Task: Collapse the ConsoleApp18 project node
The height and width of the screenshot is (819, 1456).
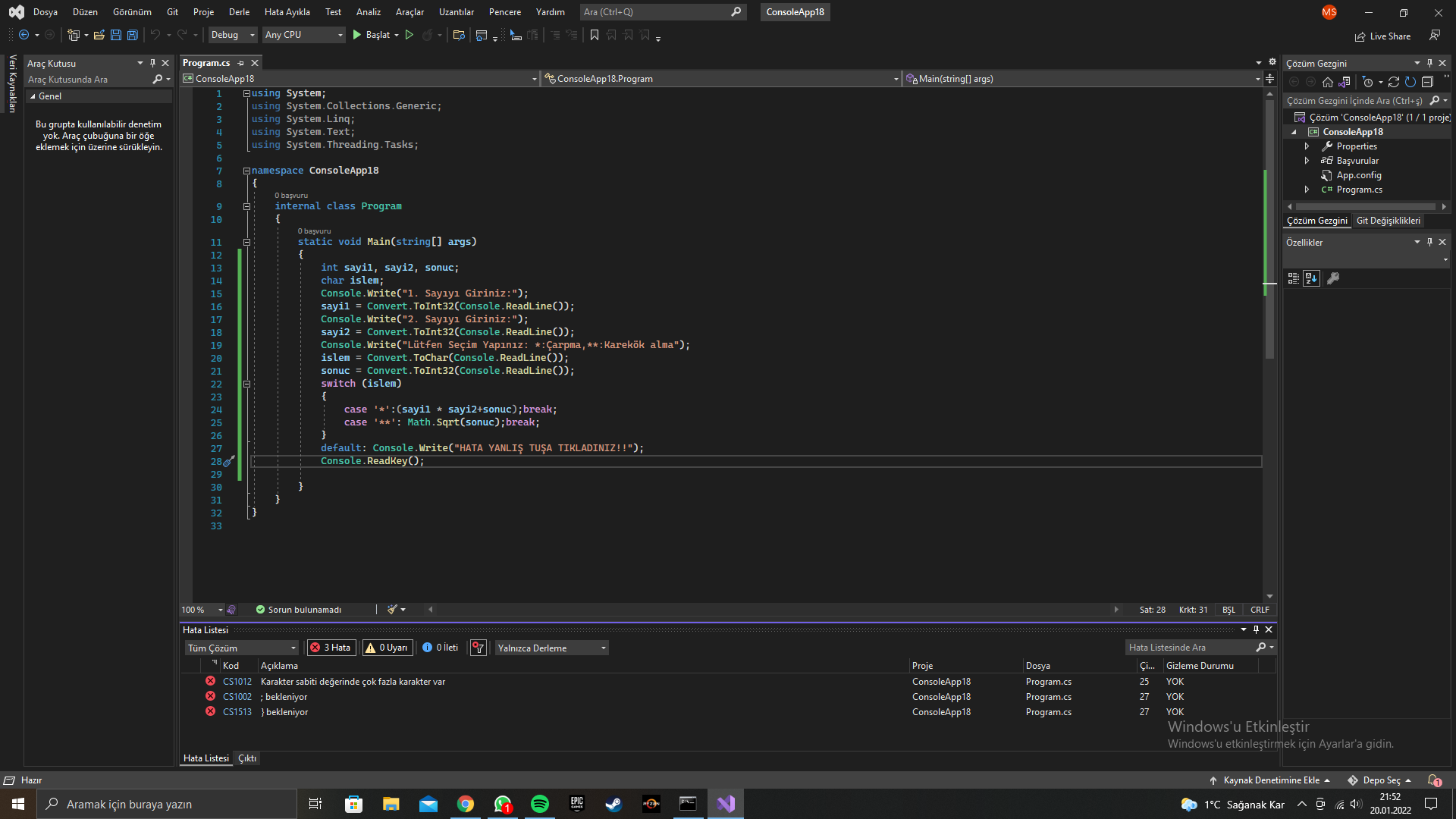Action: (x=1294, y=132)
